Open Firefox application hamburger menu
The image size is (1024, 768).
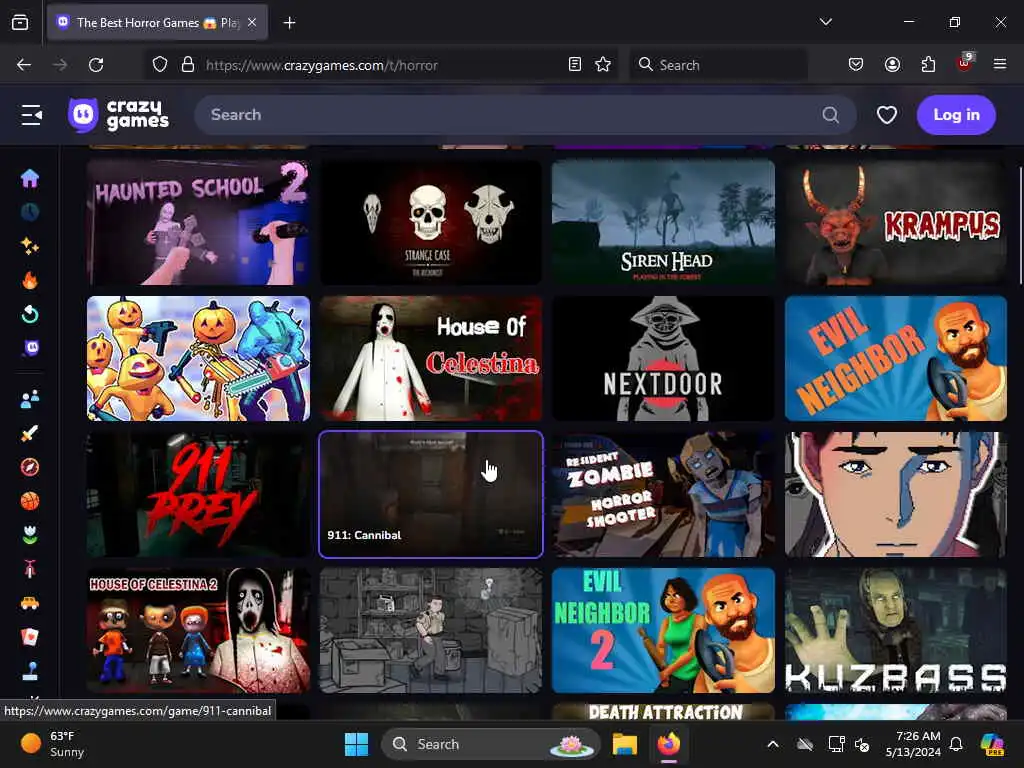[x=1000, y=65]
